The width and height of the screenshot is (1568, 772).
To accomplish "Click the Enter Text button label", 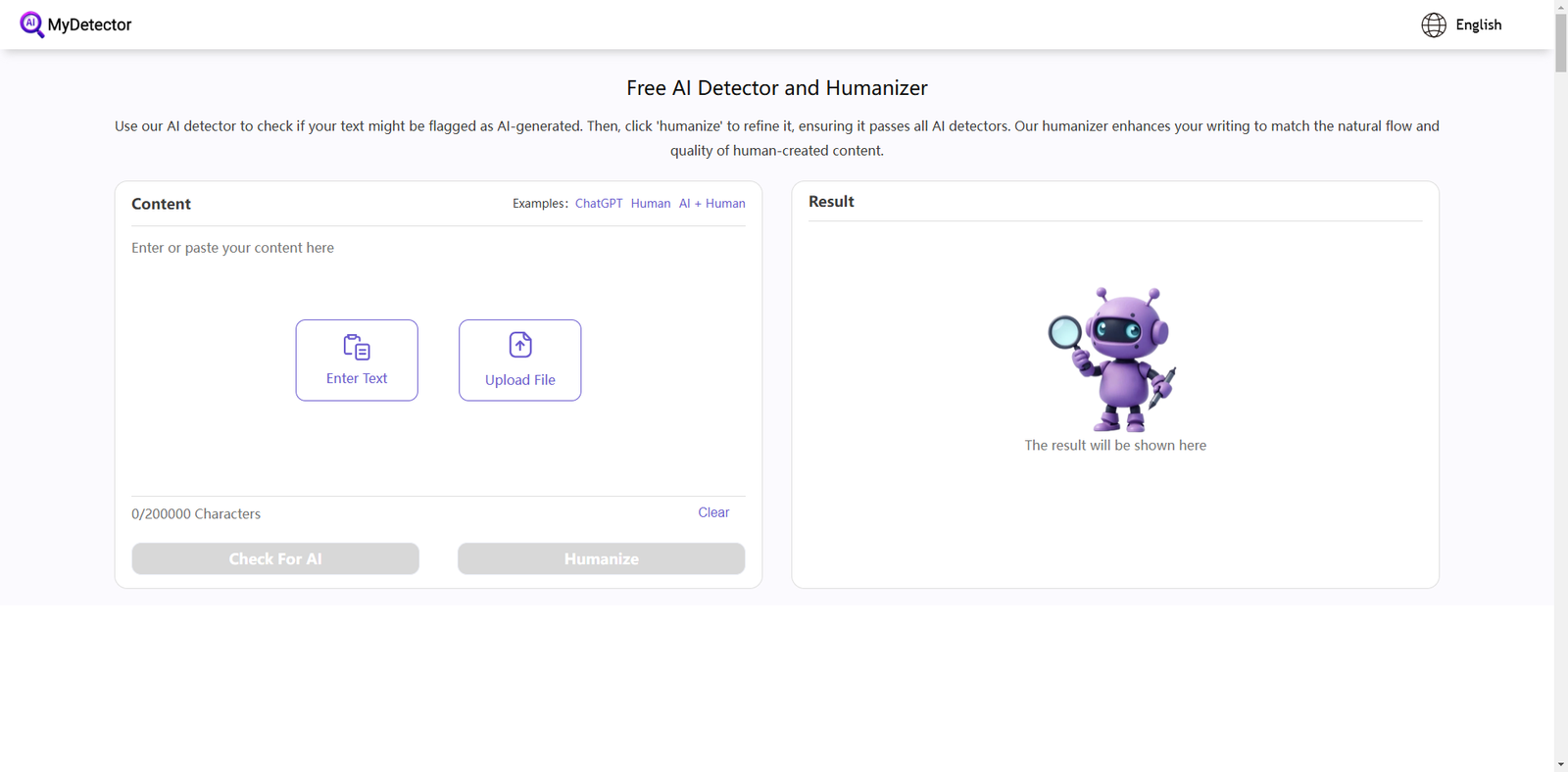I will [357, 378].
